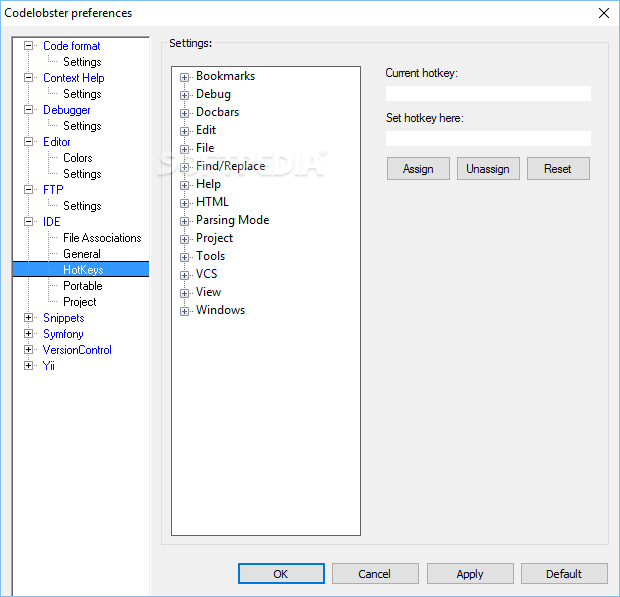The width and height of the screenshot is (620, 597).
Task: Expand the Docbars hotkey group
Action: click(x=184, y=113)
